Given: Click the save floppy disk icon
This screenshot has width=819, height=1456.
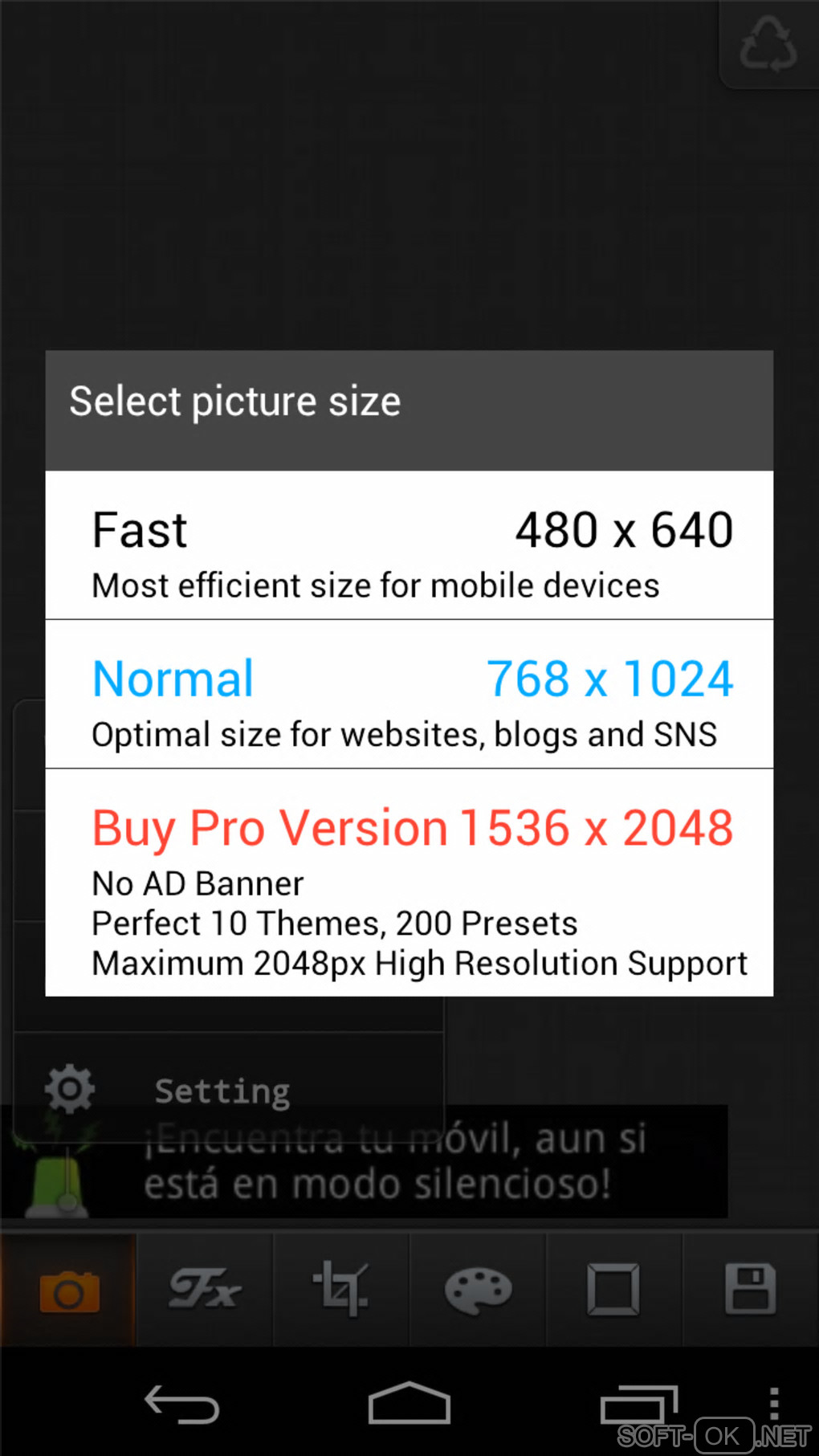Looking at the screenshot, I should click(751, 1291).
